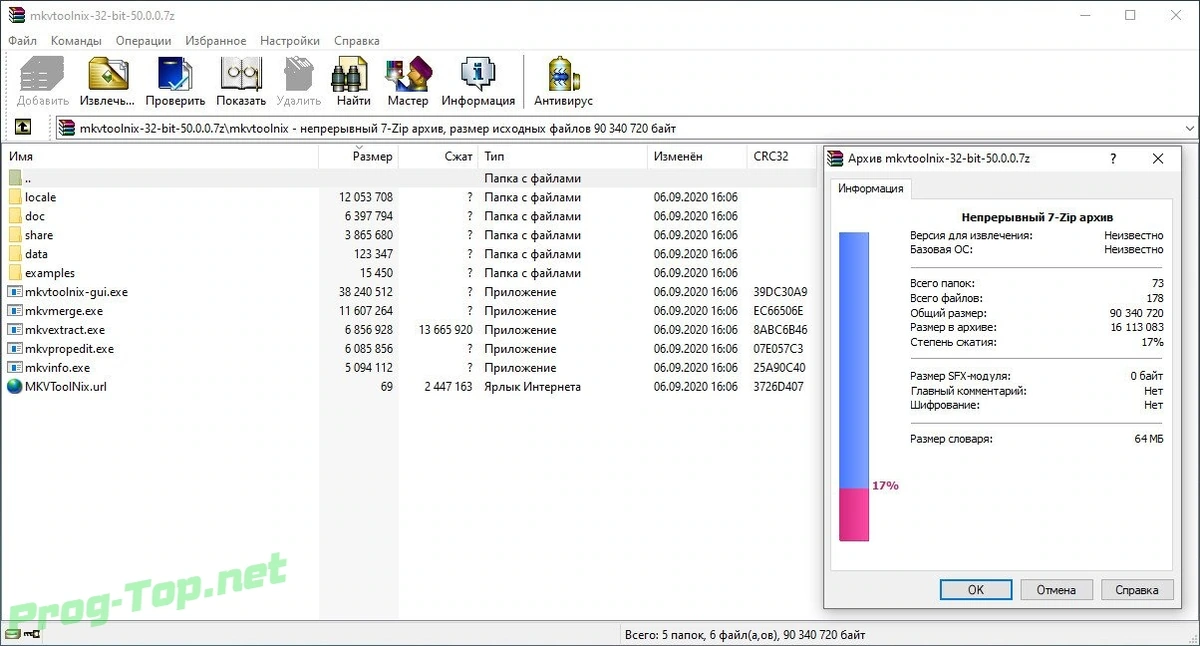Open the Команды menu

(x=76, y=41)
